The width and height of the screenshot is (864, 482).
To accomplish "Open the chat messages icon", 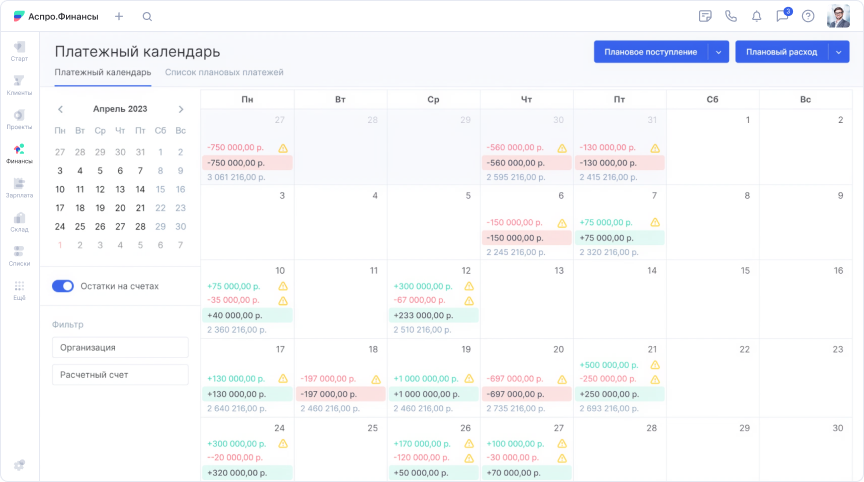I will coord(782,16).
